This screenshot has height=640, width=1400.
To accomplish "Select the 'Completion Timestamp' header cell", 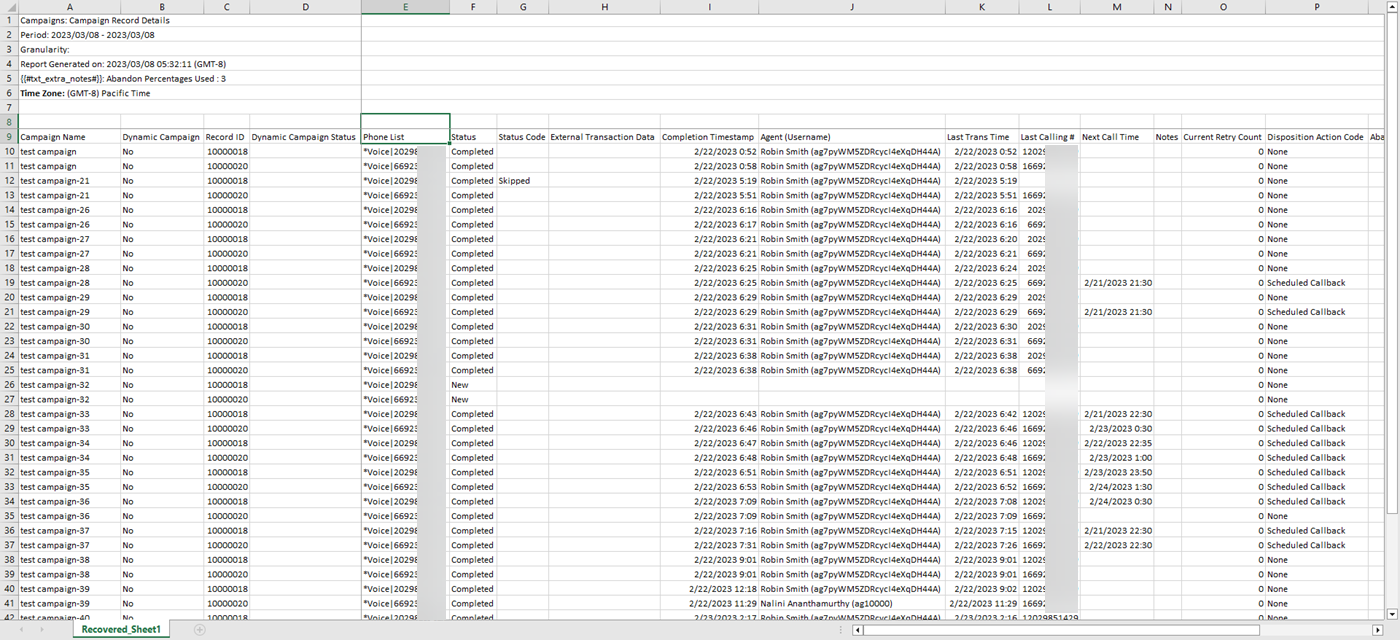I will point(709,137).
